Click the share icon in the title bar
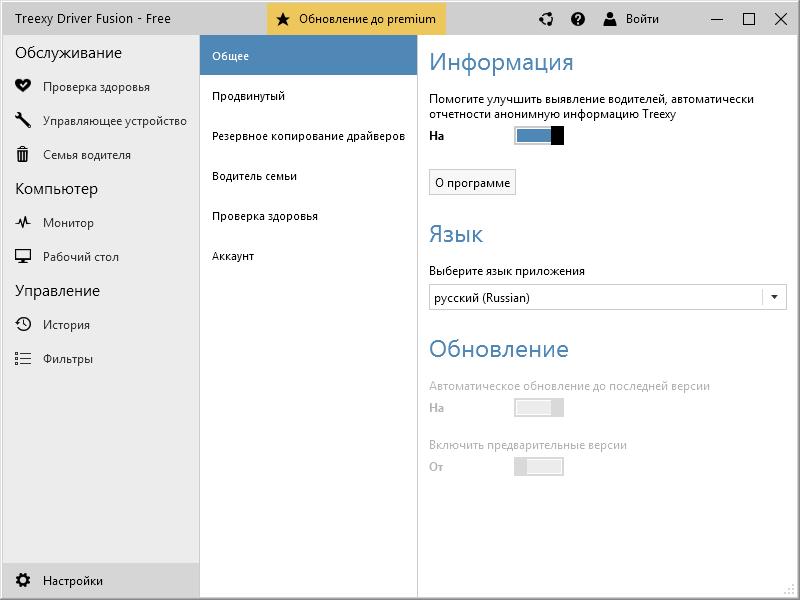The width and height of the screenshot is (800, 600). [546, 19]
